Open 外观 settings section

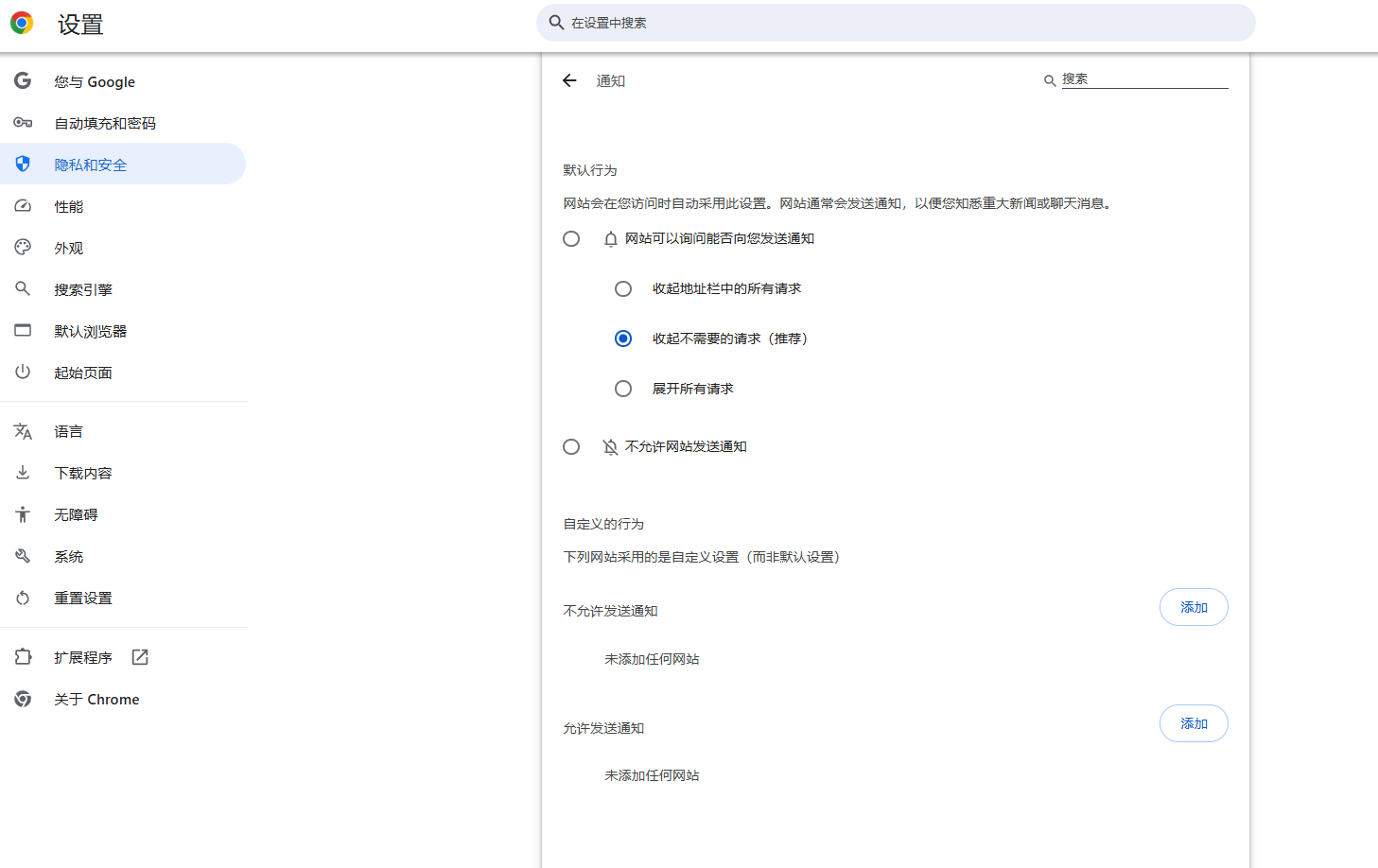pyautogui.click(x=123, y=248)
